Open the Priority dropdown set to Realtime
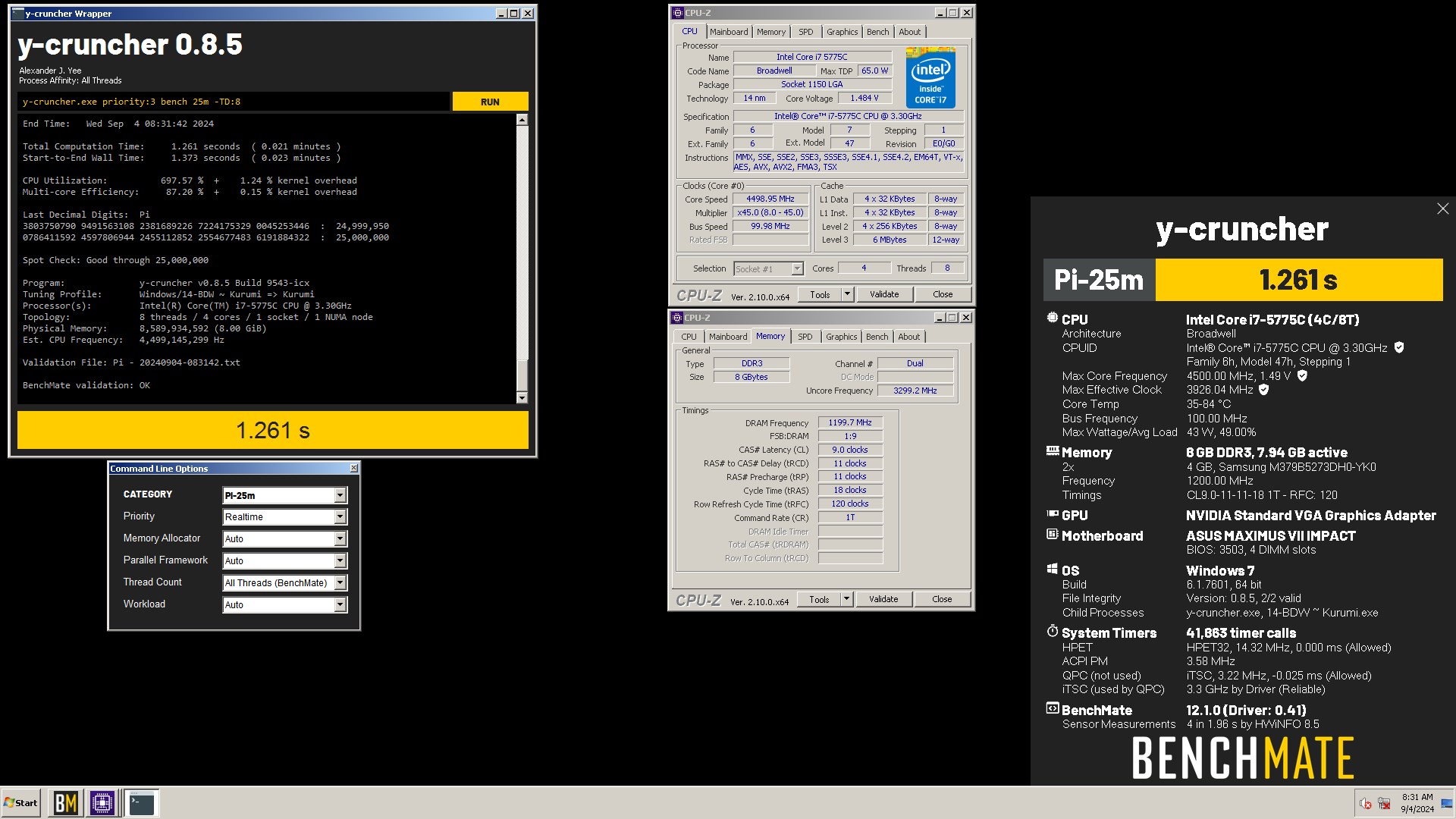The width and height of the screenshot is (1456, 819). pyautogui.click(x=284, y=517)
